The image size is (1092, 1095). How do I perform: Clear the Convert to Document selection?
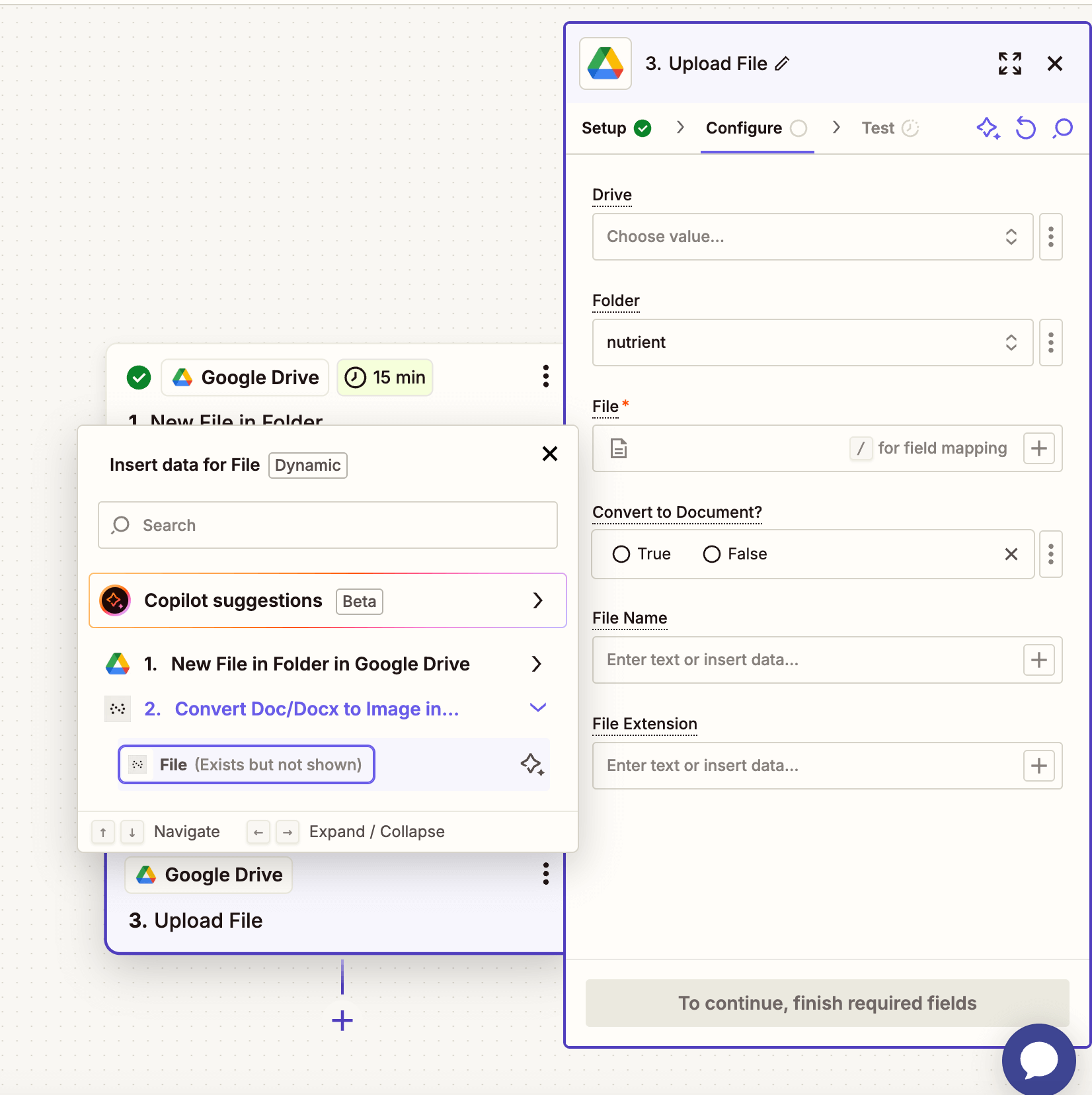1011,554
